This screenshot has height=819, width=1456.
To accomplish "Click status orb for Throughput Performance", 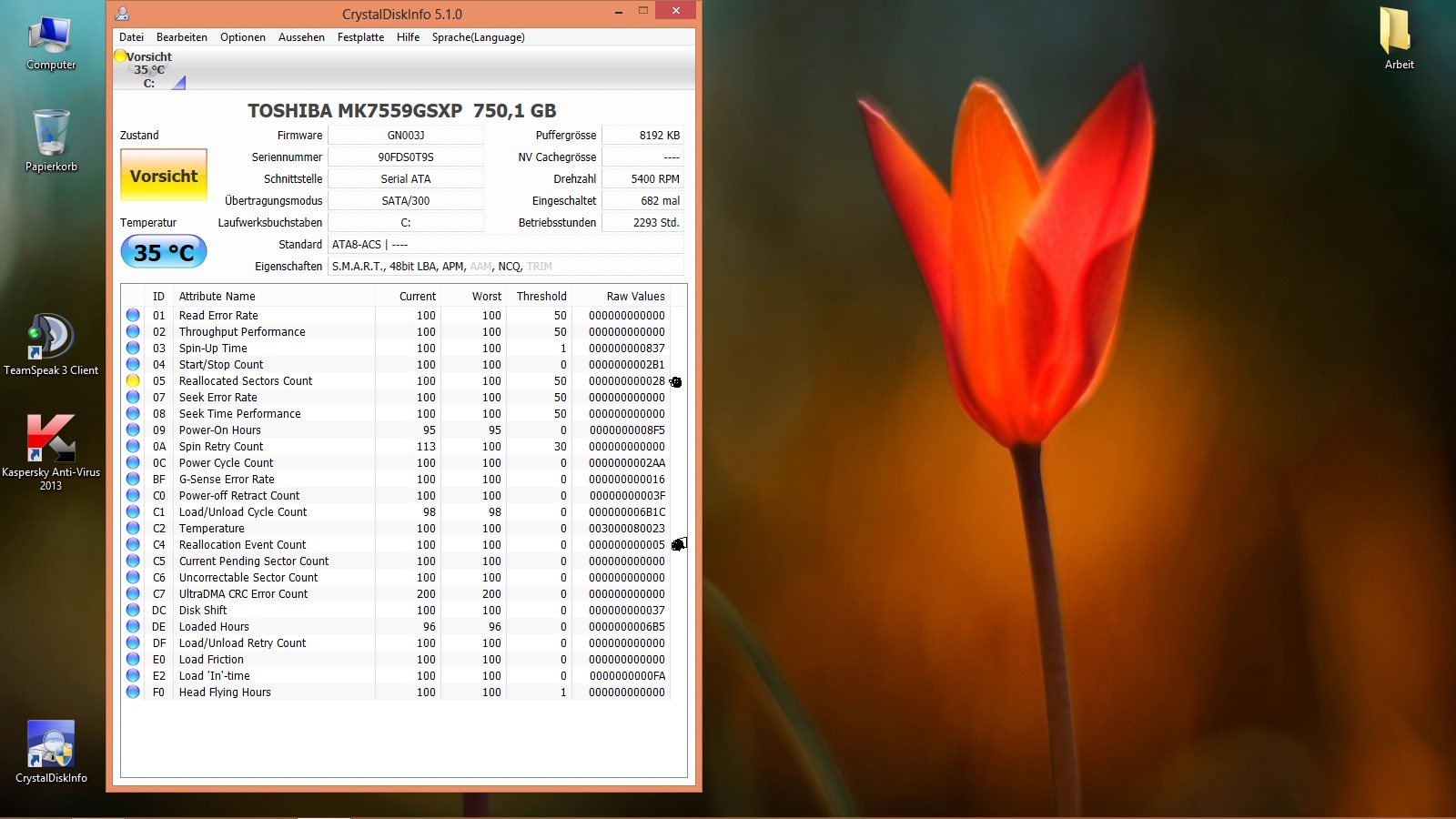I will pyautogui.click(x=133, y=332).
